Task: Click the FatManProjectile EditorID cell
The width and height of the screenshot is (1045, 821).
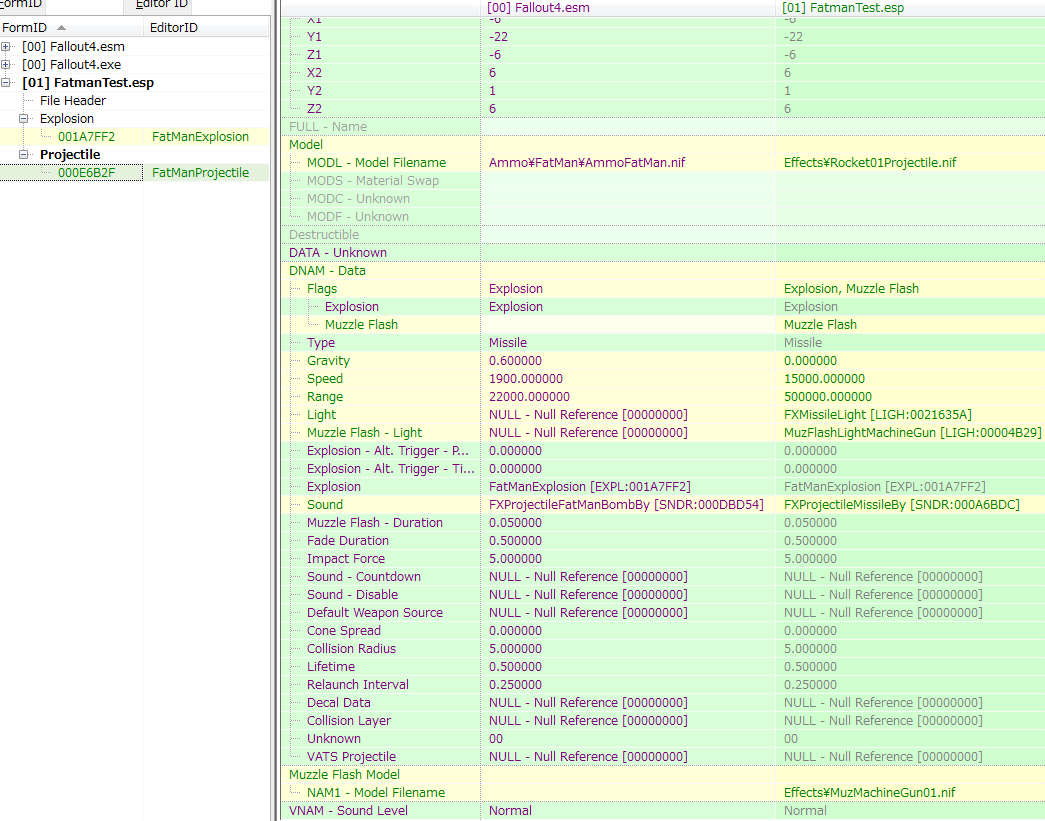Action: (x=200, y=173)
